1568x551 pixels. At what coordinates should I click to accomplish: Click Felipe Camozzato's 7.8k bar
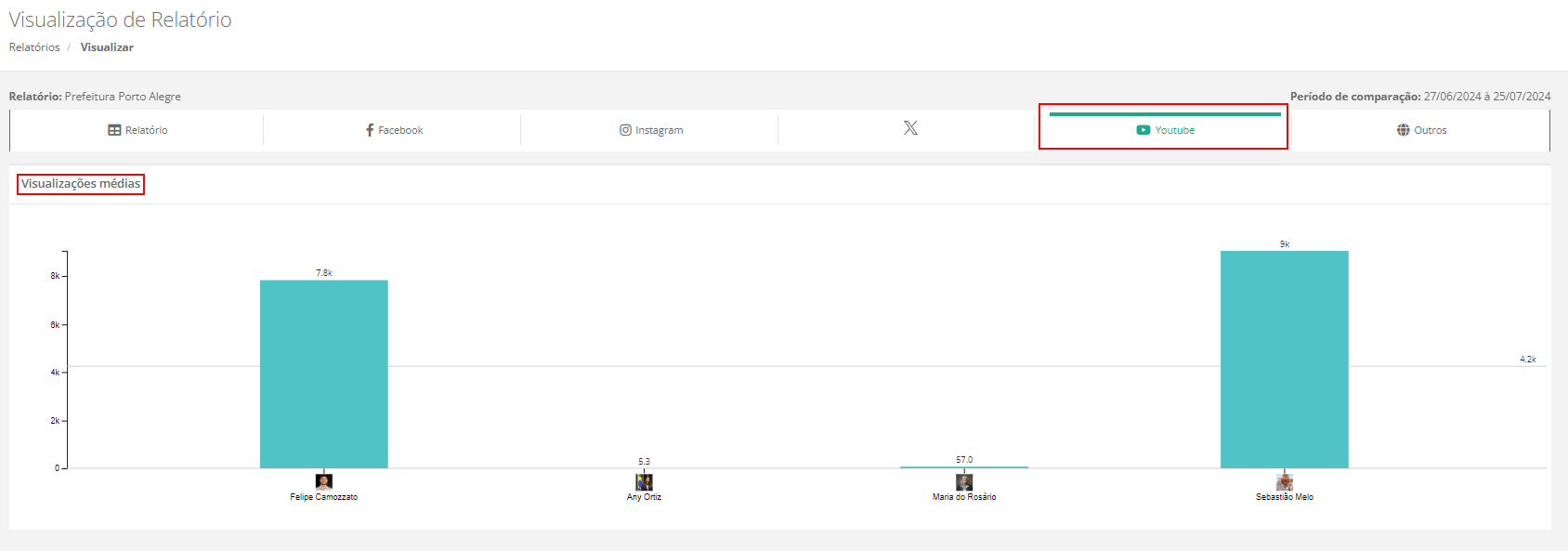tap(323, 374)
